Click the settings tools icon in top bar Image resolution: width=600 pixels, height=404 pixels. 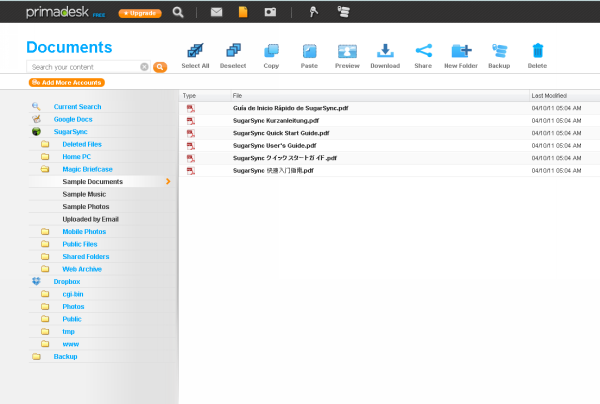pyautogui.click(x=313, y=12)
